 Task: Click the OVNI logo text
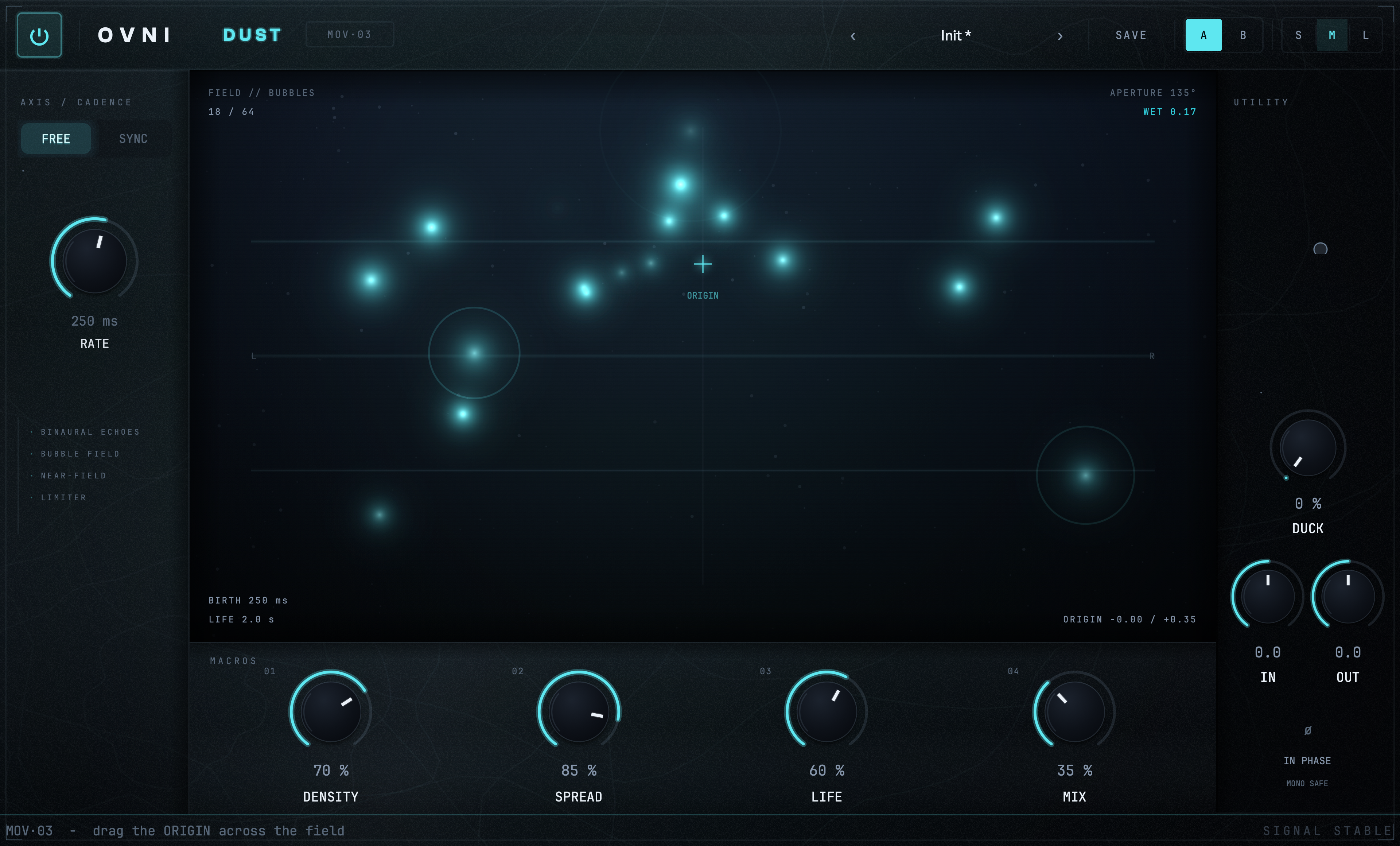click(135, 35)
